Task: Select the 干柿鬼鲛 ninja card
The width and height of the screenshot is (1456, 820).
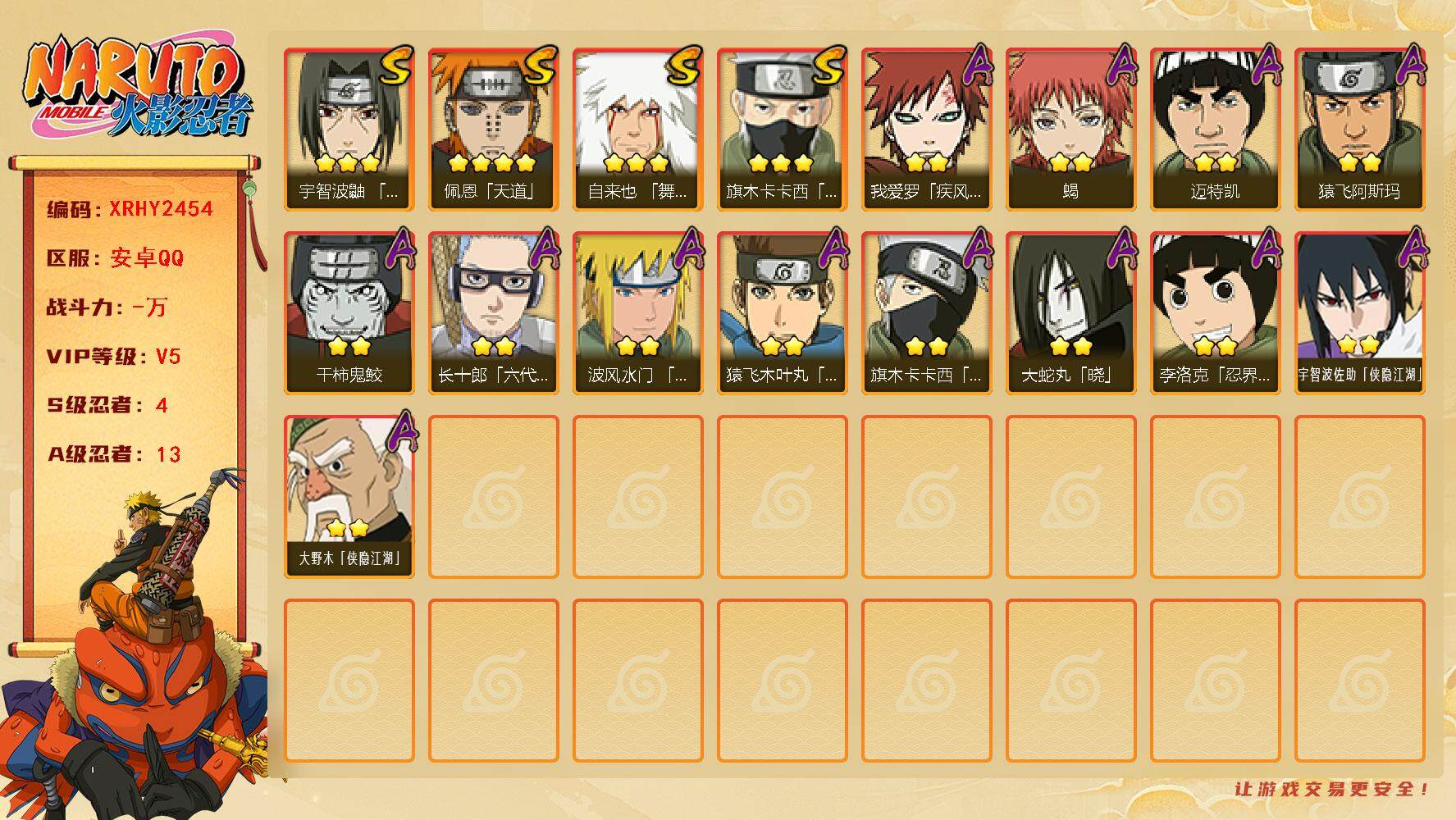Action: click(x=349, y=313)
